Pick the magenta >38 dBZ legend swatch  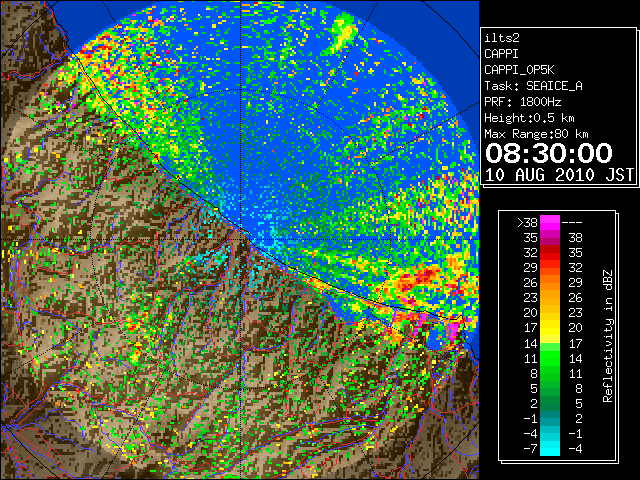550,223
